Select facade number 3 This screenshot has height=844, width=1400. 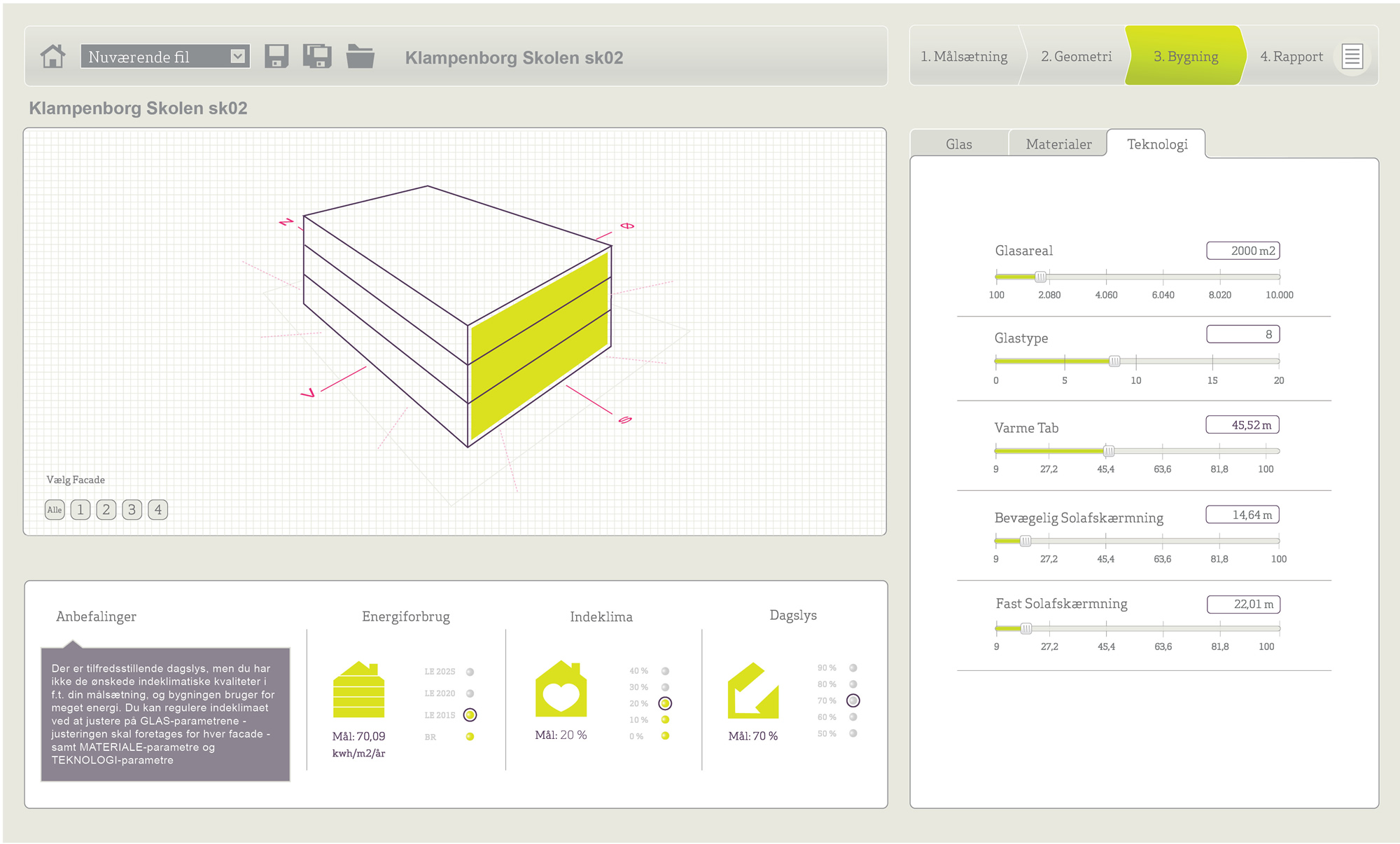click(132, 510)
